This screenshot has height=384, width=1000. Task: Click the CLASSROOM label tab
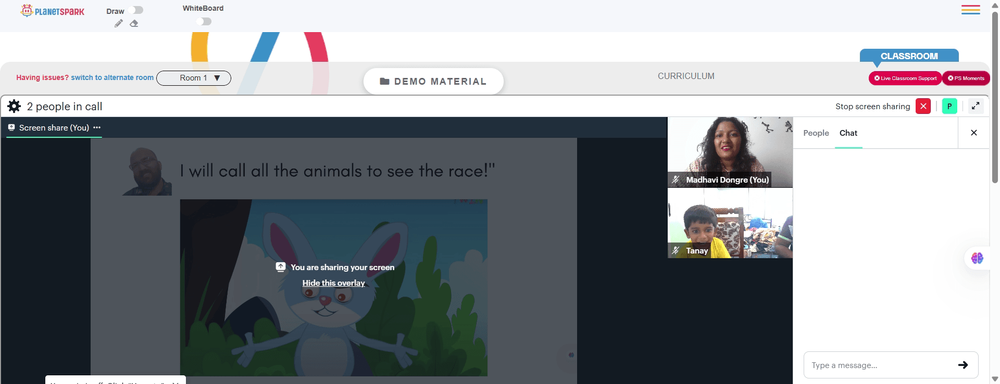click(x=909, y=56)
